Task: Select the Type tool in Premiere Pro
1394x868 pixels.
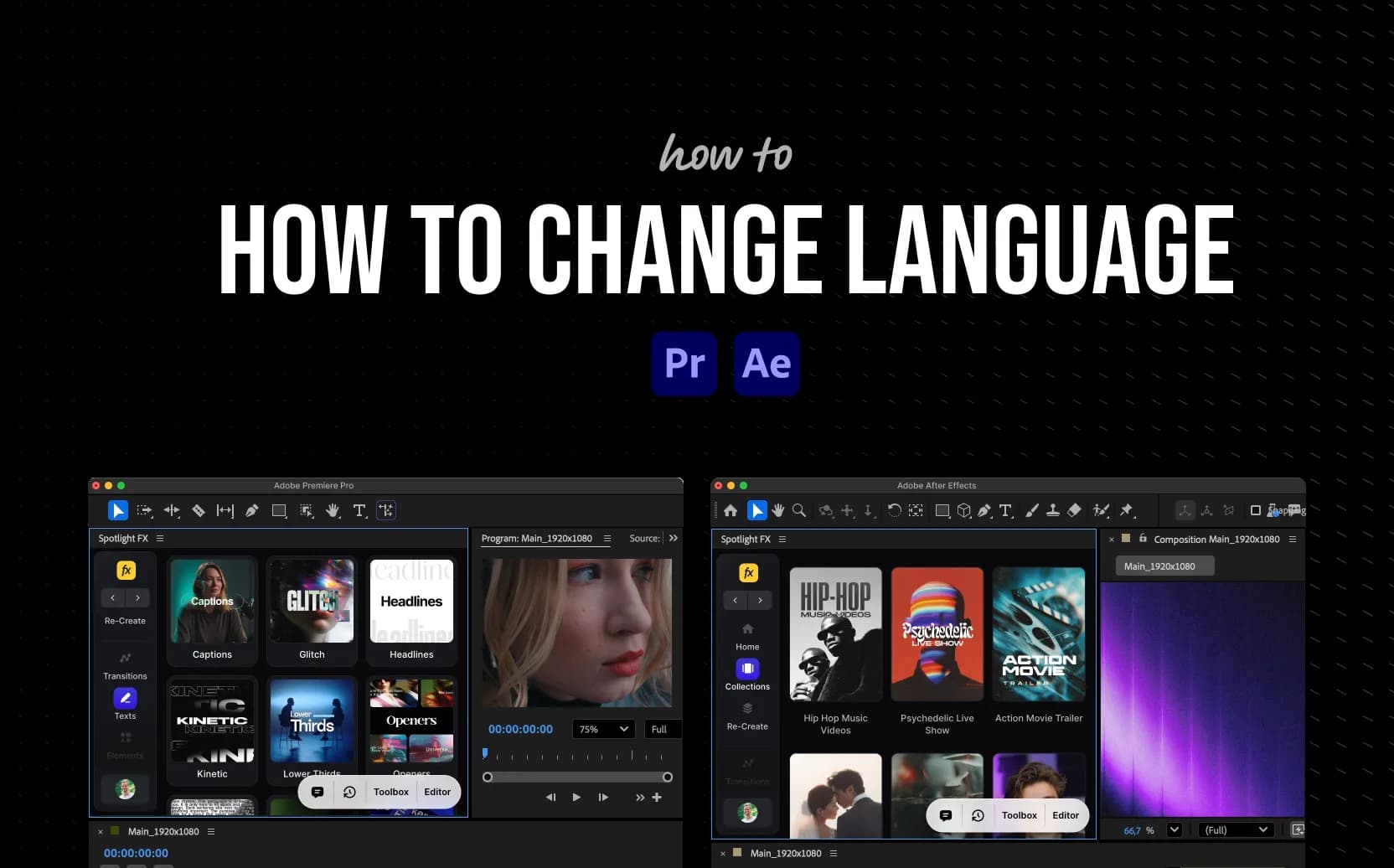Action: click(x=359, y=510)
